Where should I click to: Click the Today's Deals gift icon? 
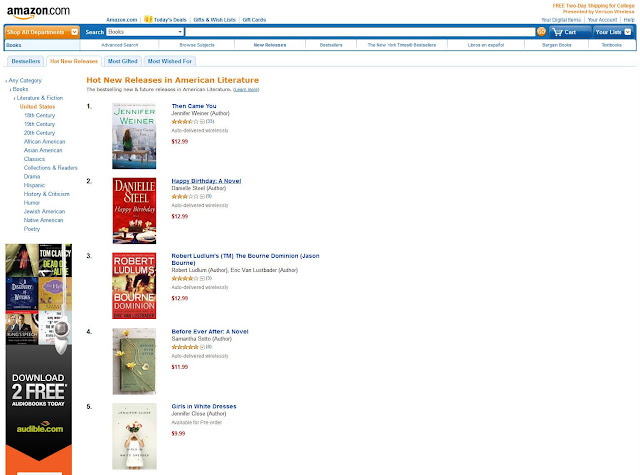pyautogui.click(x=148, y=19)
